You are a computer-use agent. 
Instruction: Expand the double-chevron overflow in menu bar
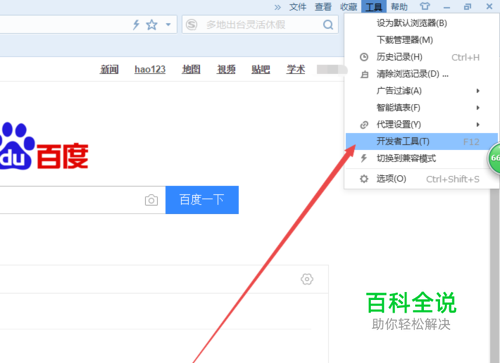(x=277, y=7)
